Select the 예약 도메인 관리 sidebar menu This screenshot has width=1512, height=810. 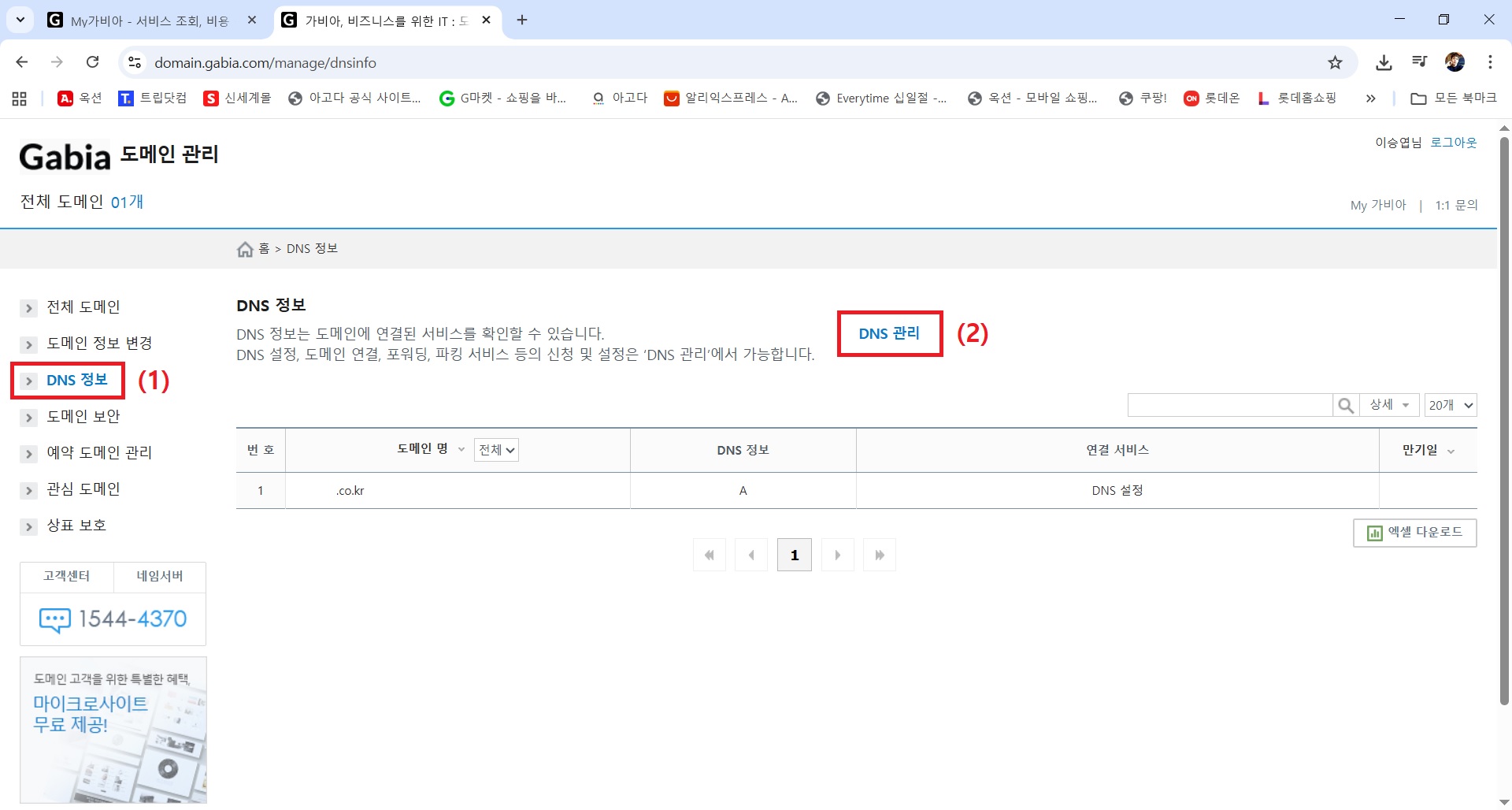pyautogui.click(x=99, y=453)
